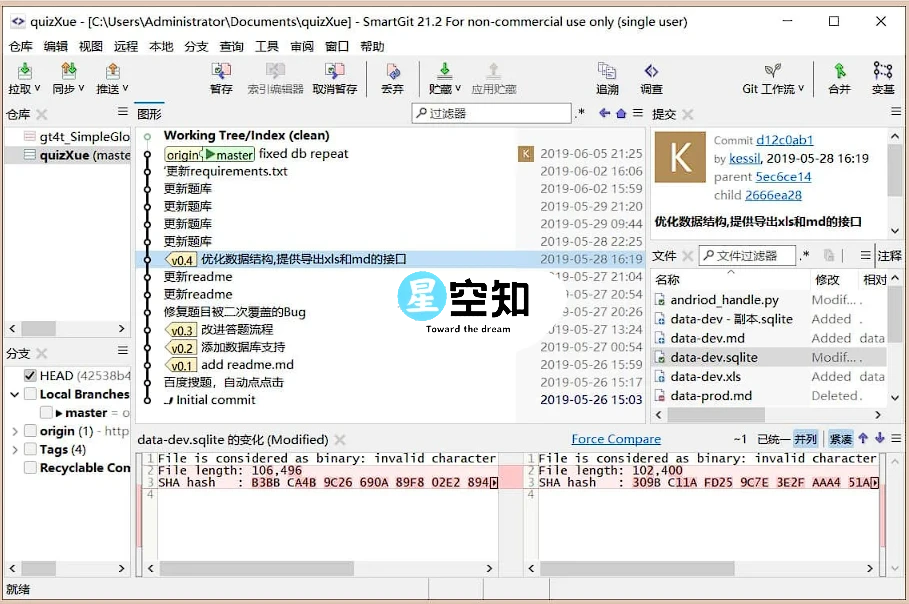Check the Local Branches checkbox

28,393
